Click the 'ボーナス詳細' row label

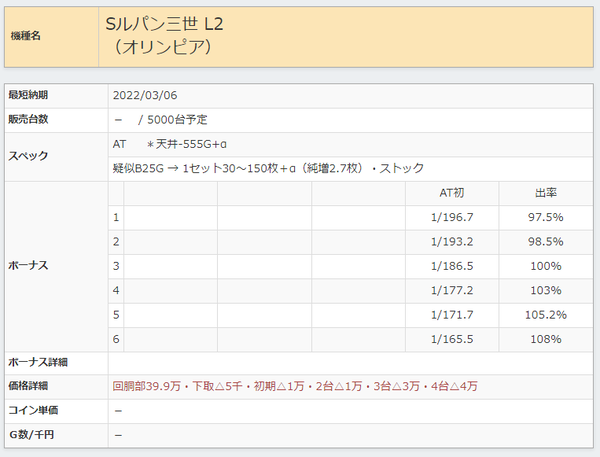point(38,362)
